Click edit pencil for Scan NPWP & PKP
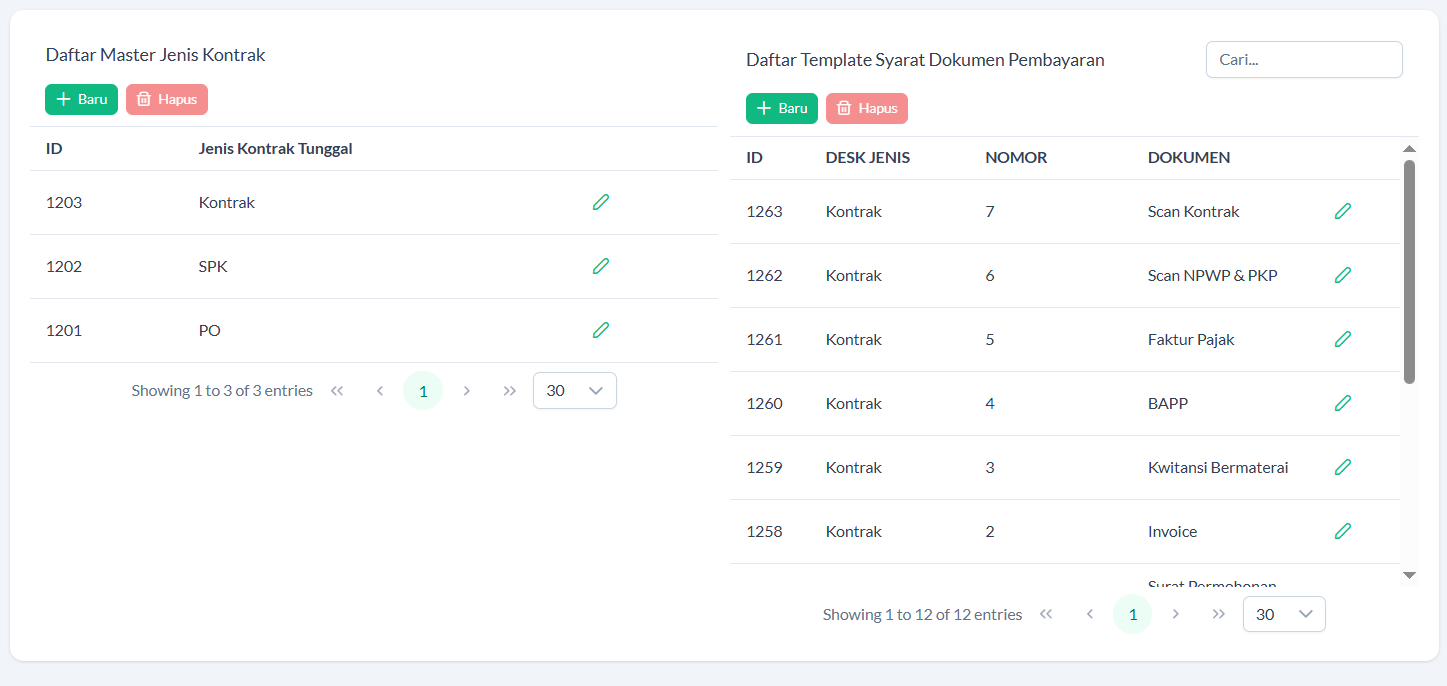 point(1343,275)
